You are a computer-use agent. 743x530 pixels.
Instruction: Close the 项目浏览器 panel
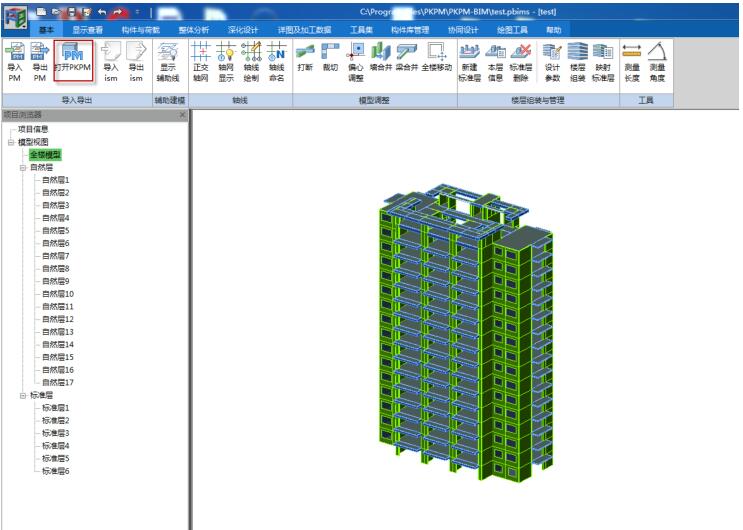coord(182,116)
